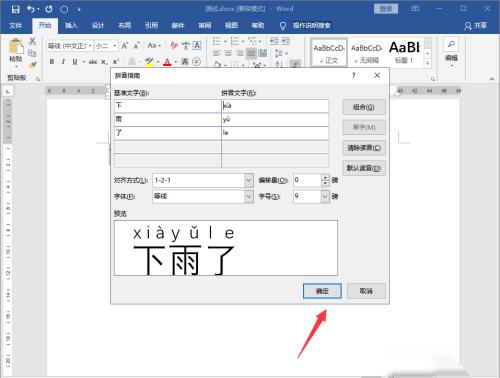Click the Character Shading icon
Viewport: 500px width, 378px height.
(x=185, y=62)
